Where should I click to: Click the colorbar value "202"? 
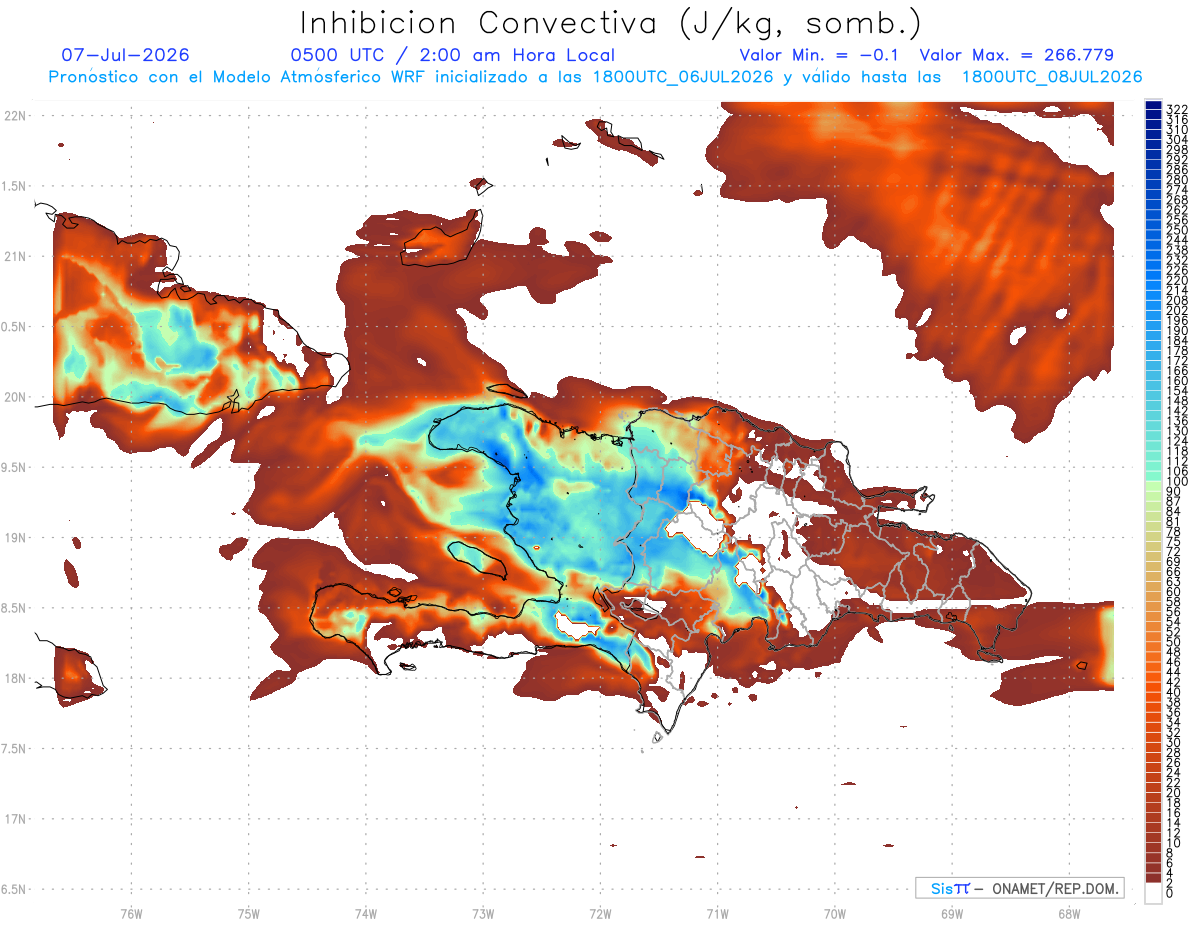pyautogui.click(x=1176, y=310)
